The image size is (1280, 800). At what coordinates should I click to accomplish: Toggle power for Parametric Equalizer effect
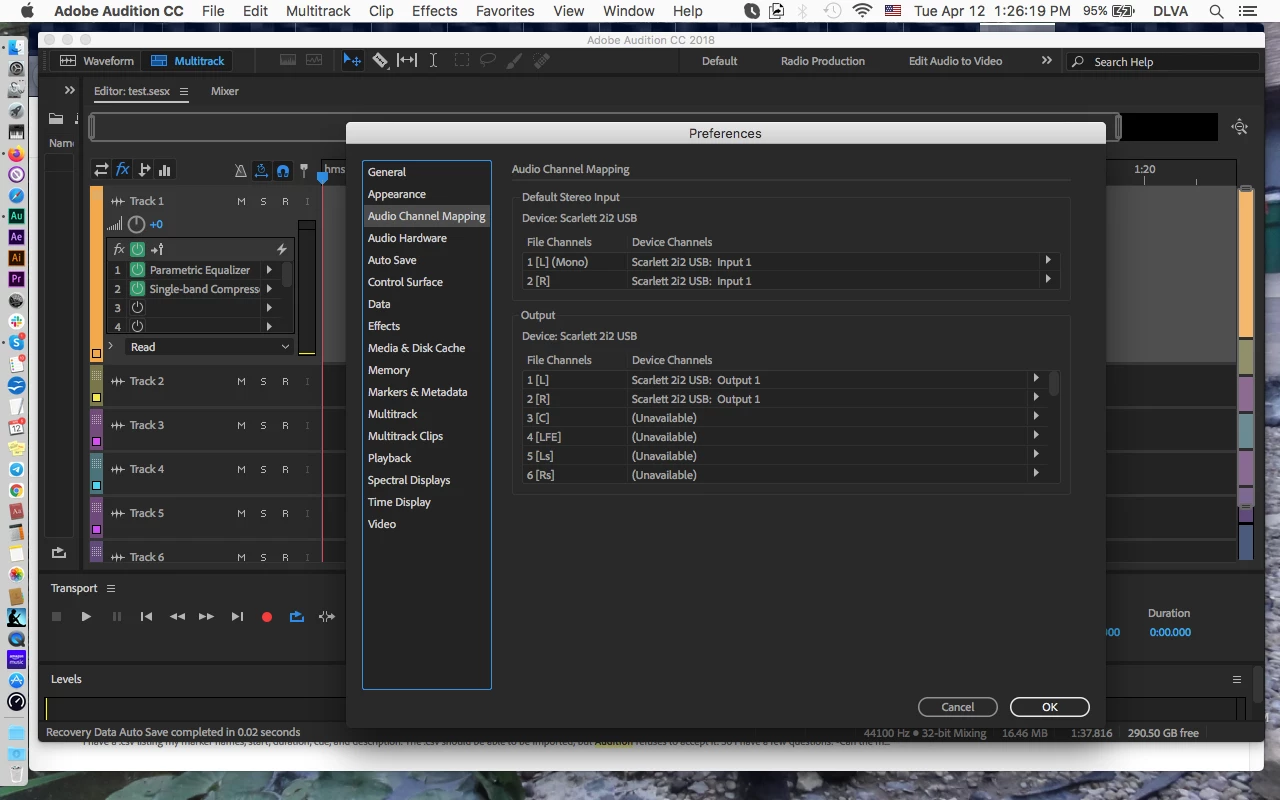(137, 270)
